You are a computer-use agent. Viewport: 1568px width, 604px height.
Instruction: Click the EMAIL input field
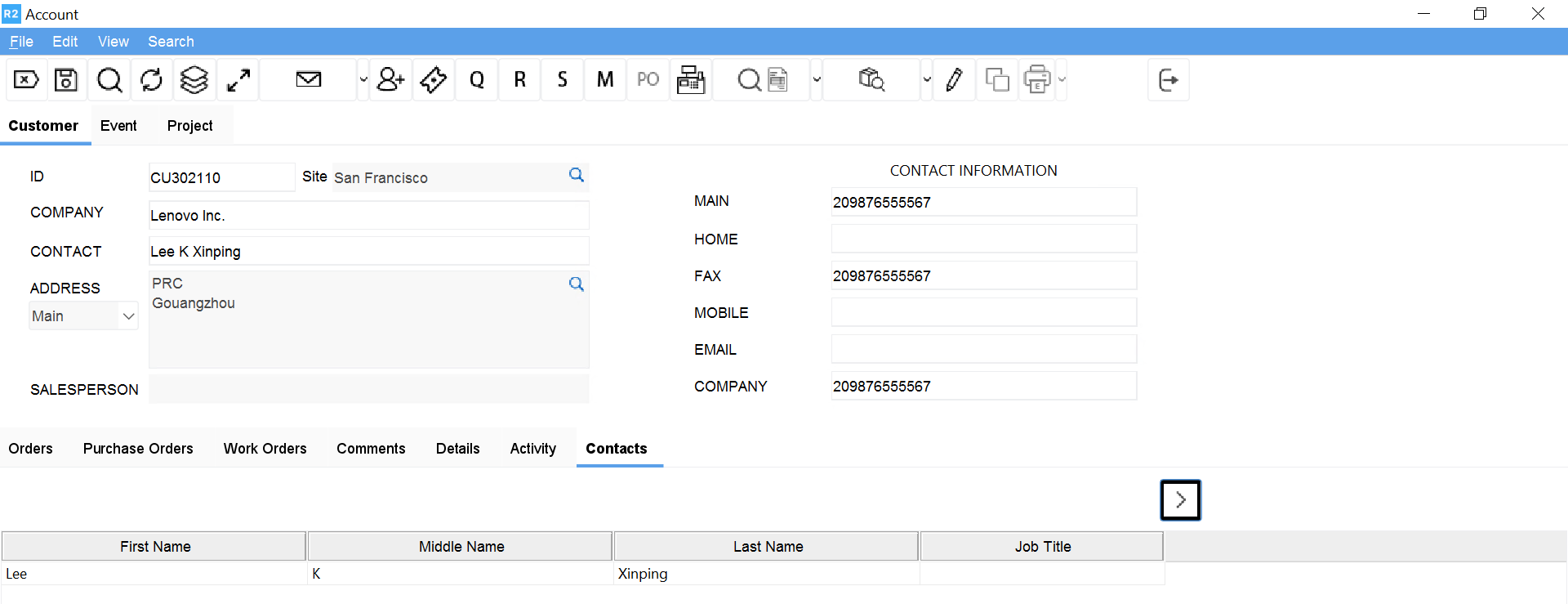click(x=983, y=350)
